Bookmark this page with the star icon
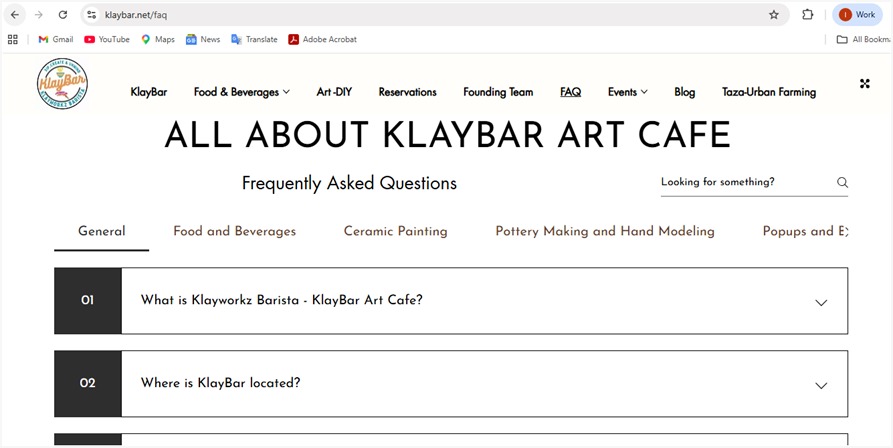Image resolution: width=893 pixels, height=448 pixels. pyautogui.click(x=773, y=15)
